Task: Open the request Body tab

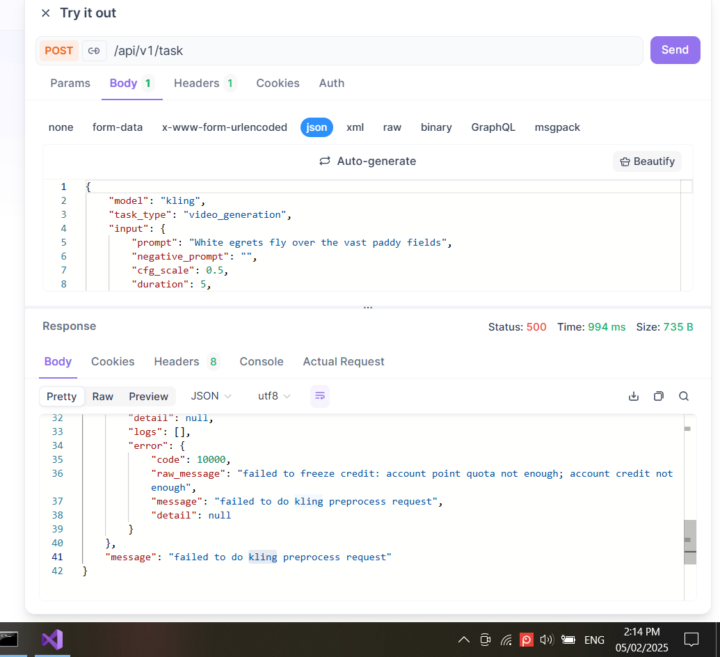Action: 132,83
